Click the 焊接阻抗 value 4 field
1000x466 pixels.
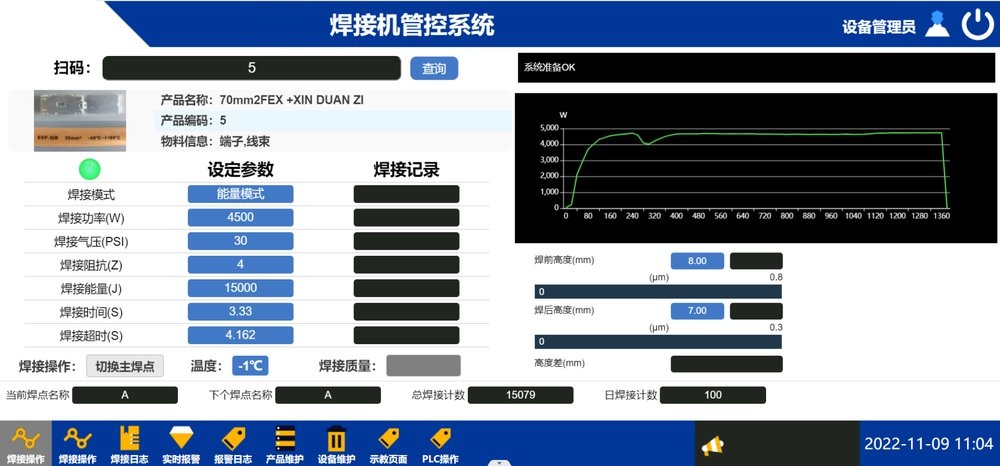240,265
